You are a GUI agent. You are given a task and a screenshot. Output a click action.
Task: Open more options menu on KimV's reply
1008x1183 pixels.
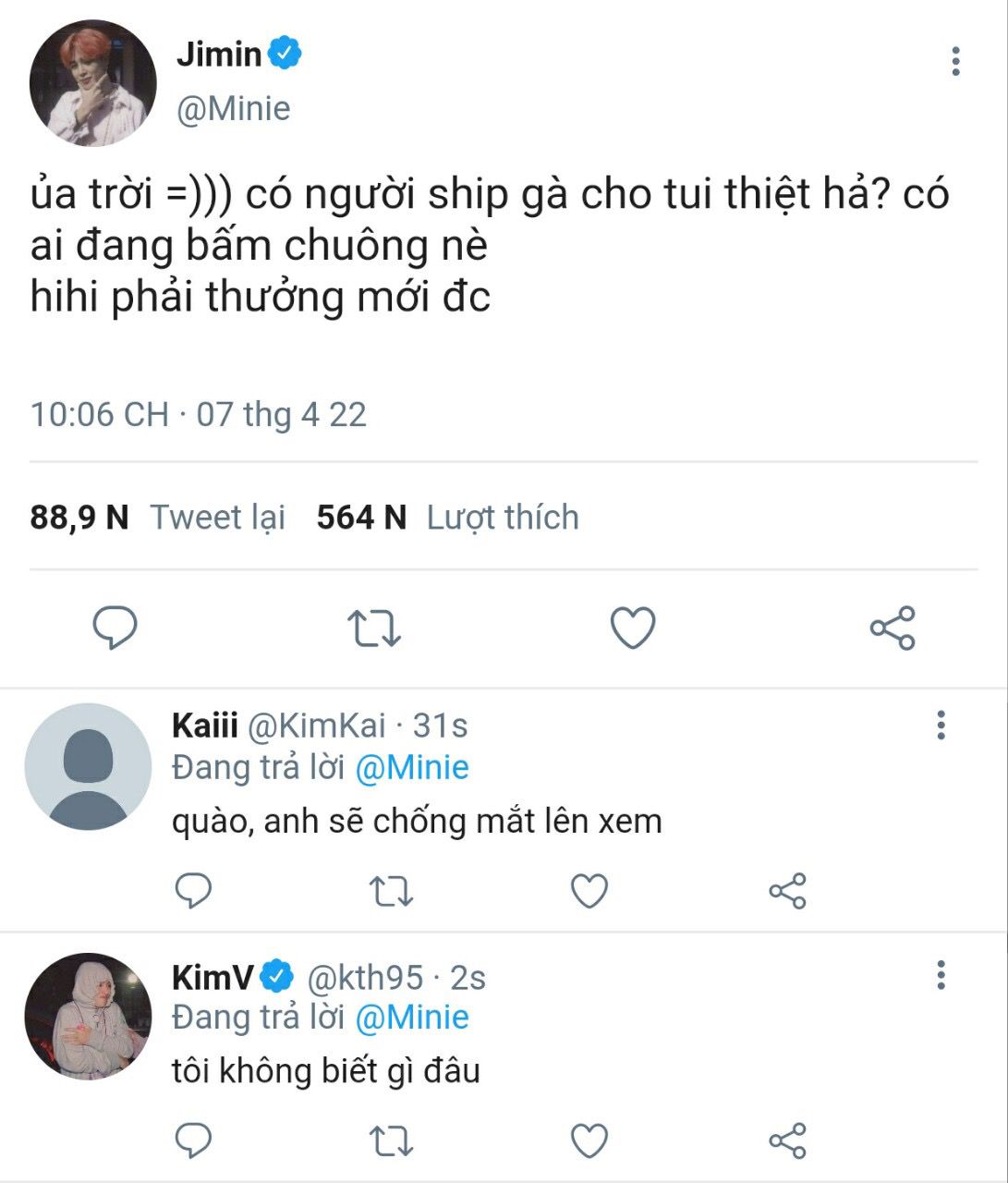point(941,975)
